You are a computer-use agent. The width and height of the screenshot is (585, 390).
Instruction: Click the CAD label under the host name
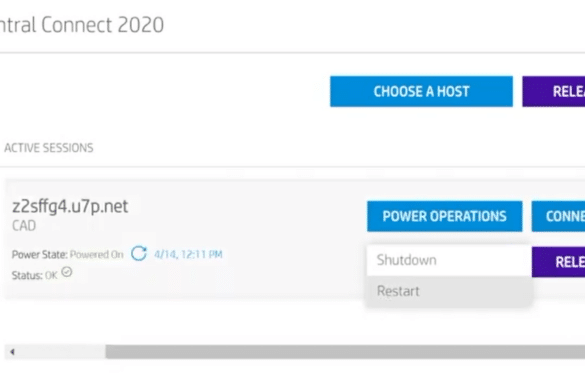click(24, 226)
